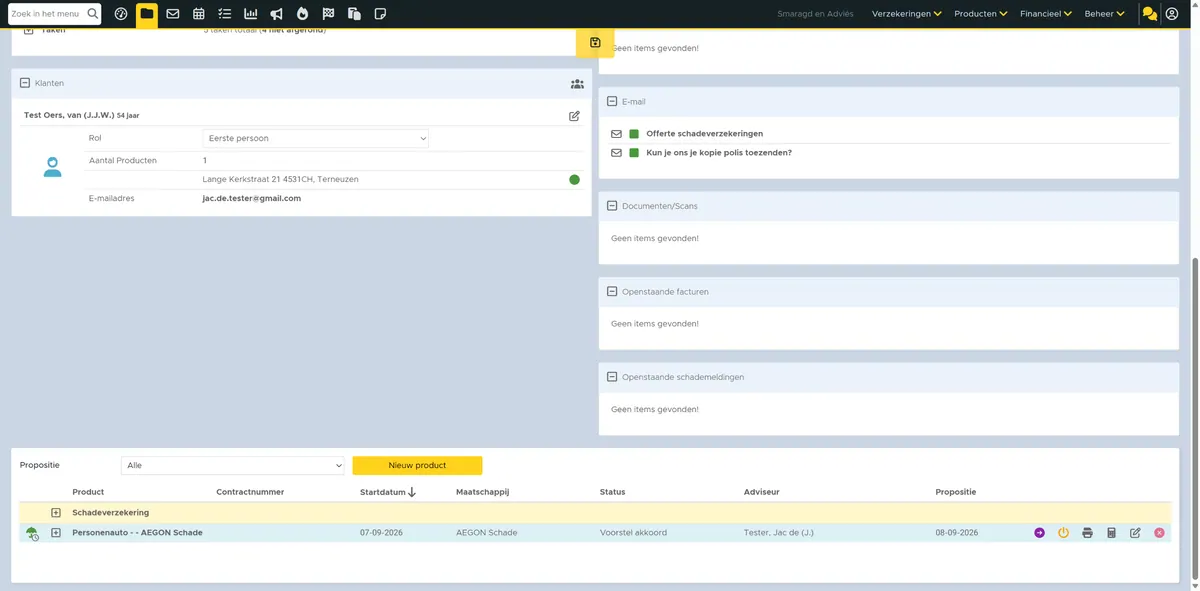Click the orange power icon on Personenauto row
Viewport: 1200px width, 591px height.
(x=1063, y=533)
